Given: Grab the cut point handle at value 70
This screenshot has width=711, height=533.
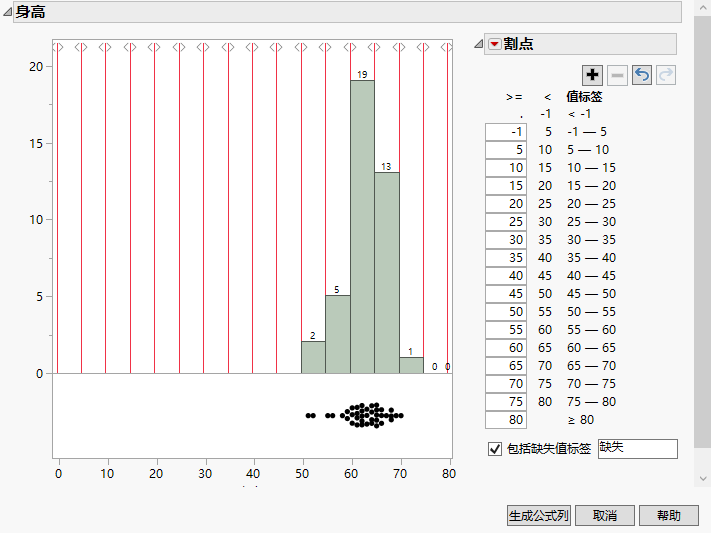Looking at the screenshot, I should (x=399, y=47).
